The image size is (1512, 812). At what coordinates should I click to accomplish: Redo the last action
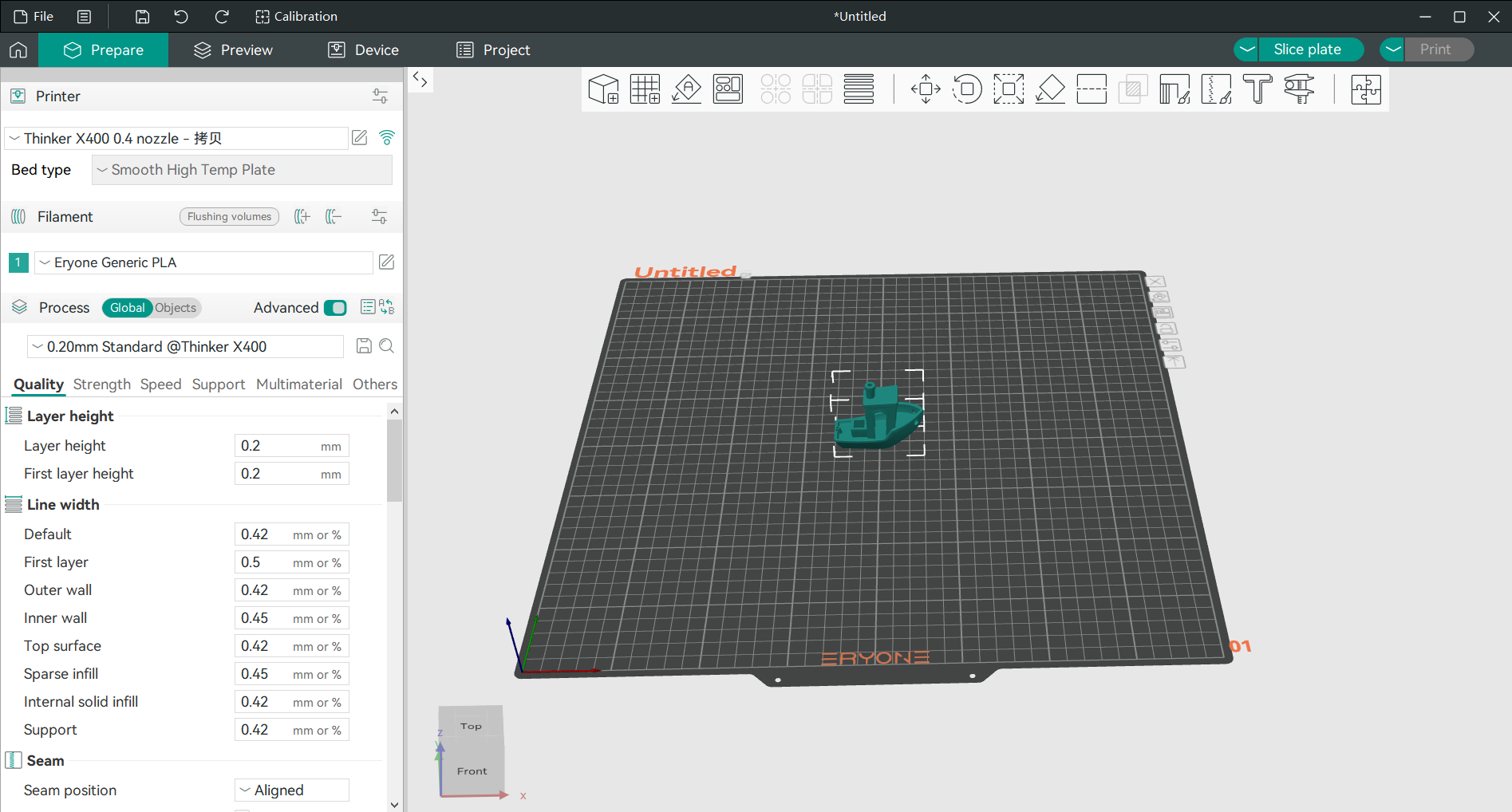[x=222, y=16]
